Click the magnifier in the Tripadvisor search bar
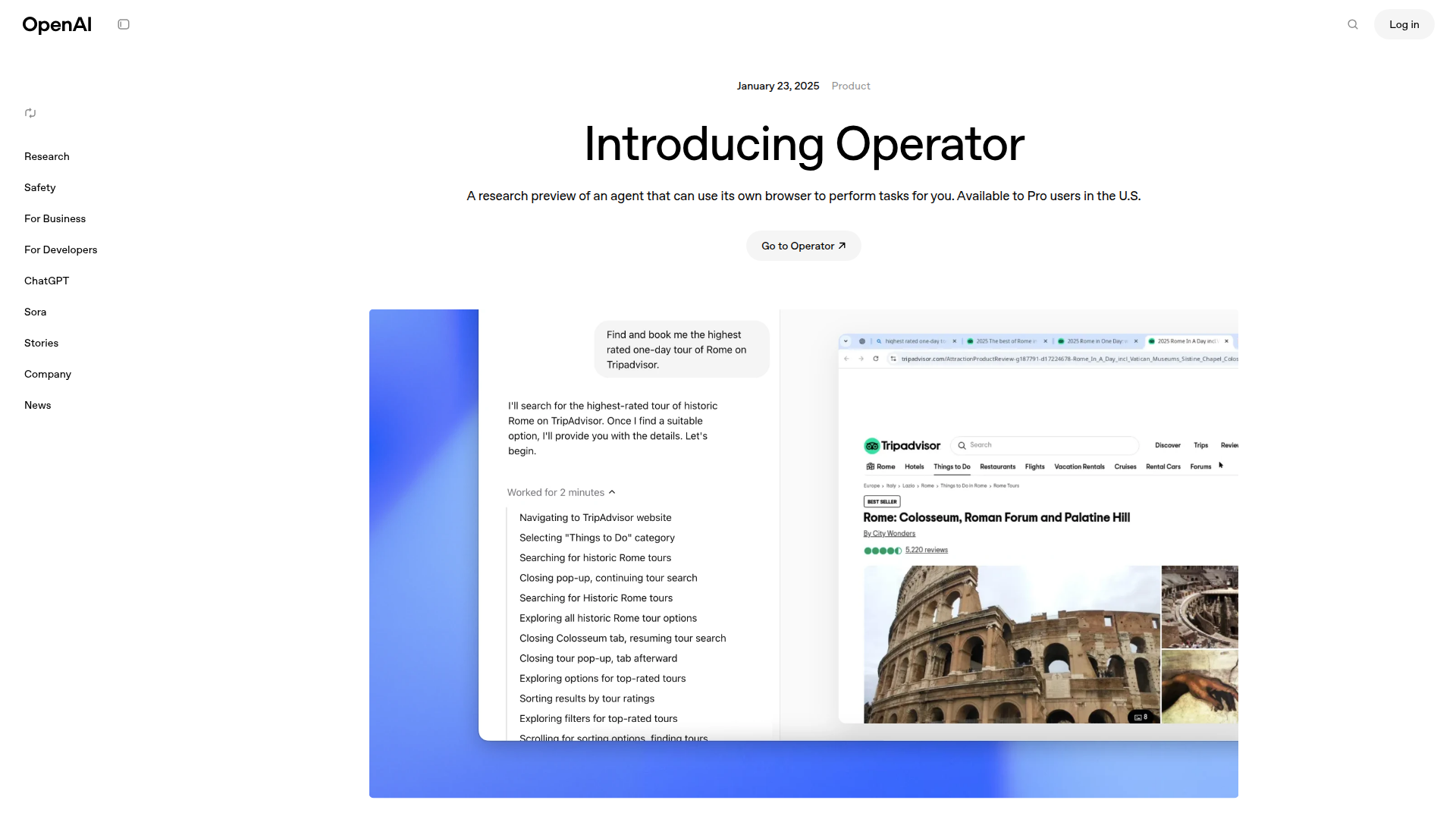Image resolution: width=1456 pixels, height=819 pixels. click(962, 445)
